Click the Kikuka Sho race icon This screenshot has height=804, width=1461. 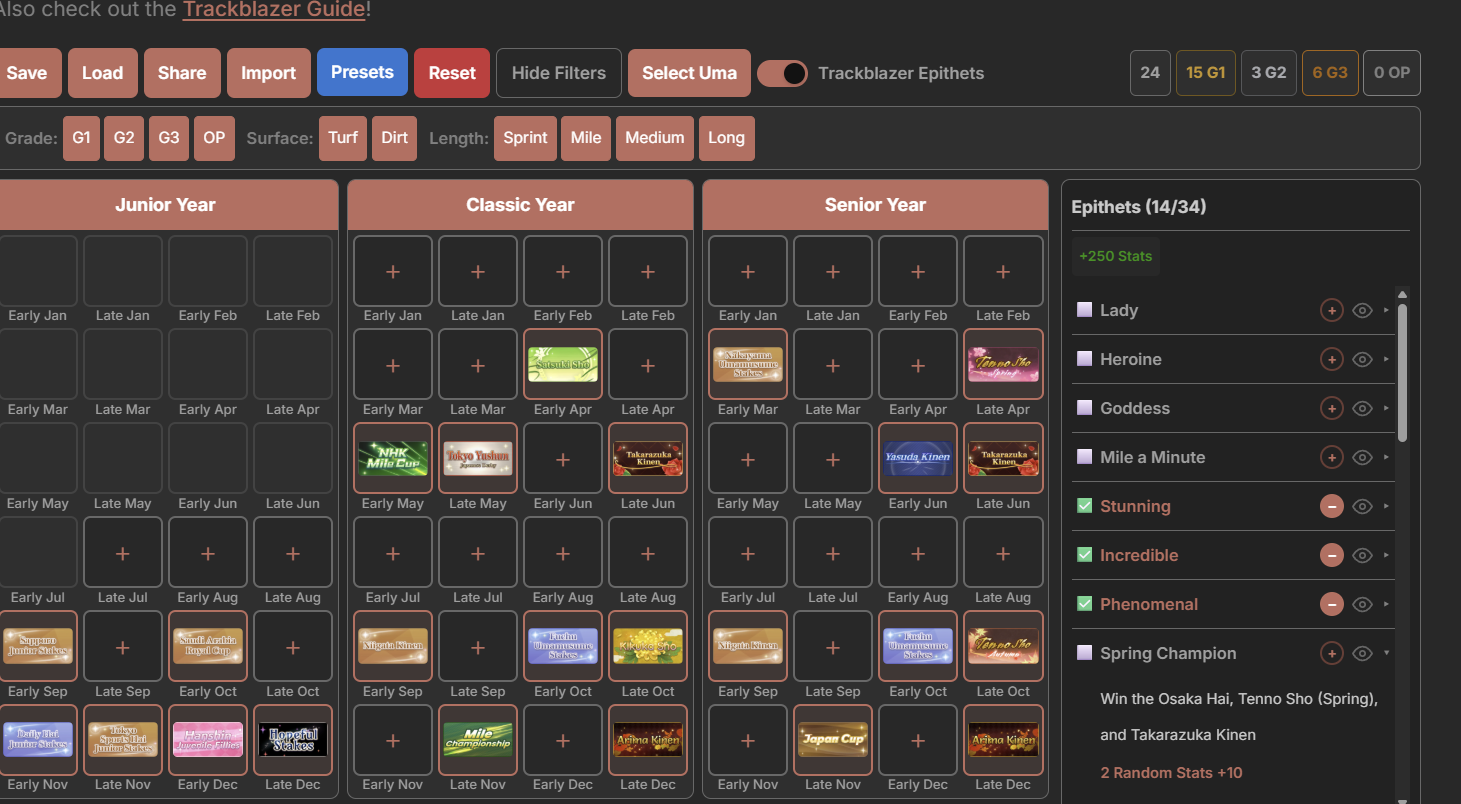(x=648, y=647)
